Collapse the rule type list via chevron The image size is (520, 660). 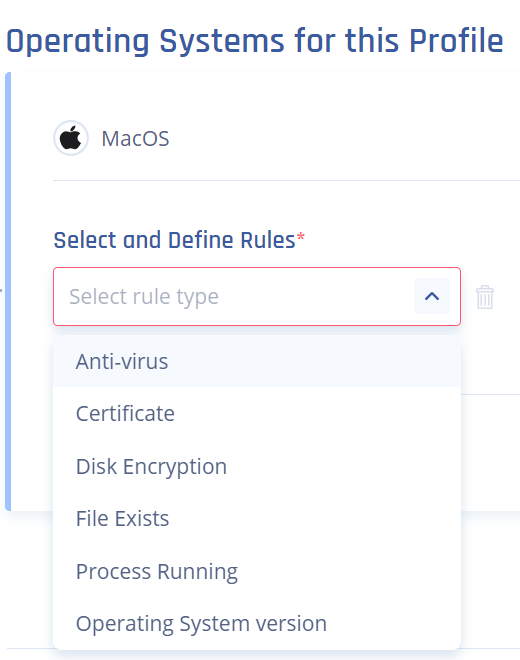coord(432,296)
